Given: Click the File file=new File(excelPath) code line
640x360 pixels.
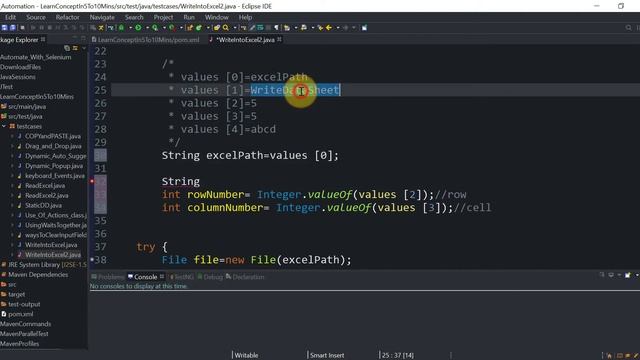Looking at the screenshot, I should pos(256,260).
